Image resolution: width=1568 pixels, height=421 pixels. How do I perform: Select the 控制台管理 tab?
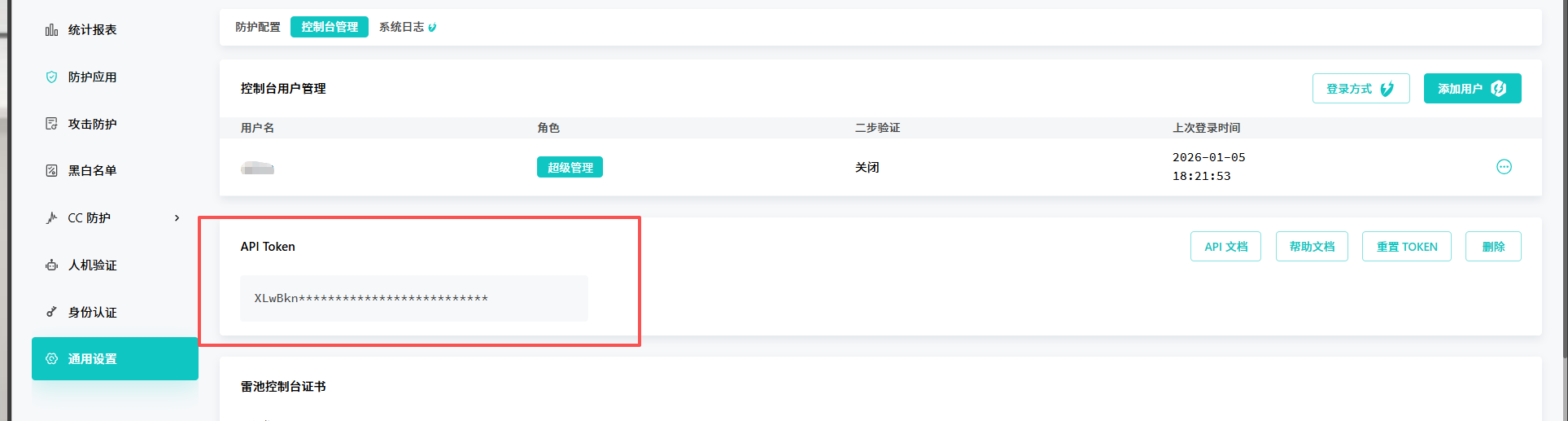pos(330,28)
